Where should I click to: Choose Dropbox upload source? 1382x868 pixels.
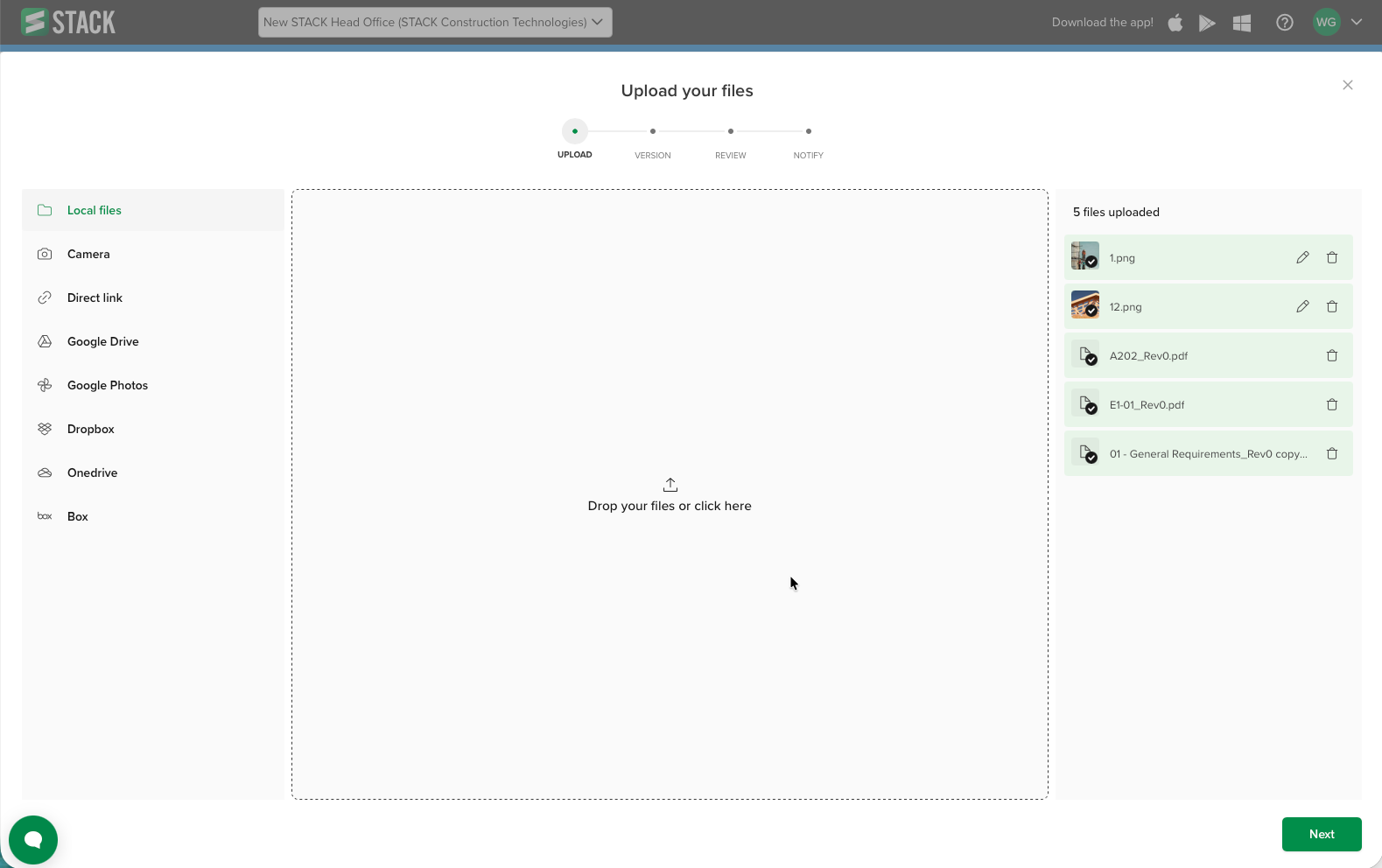pos(91,429)
